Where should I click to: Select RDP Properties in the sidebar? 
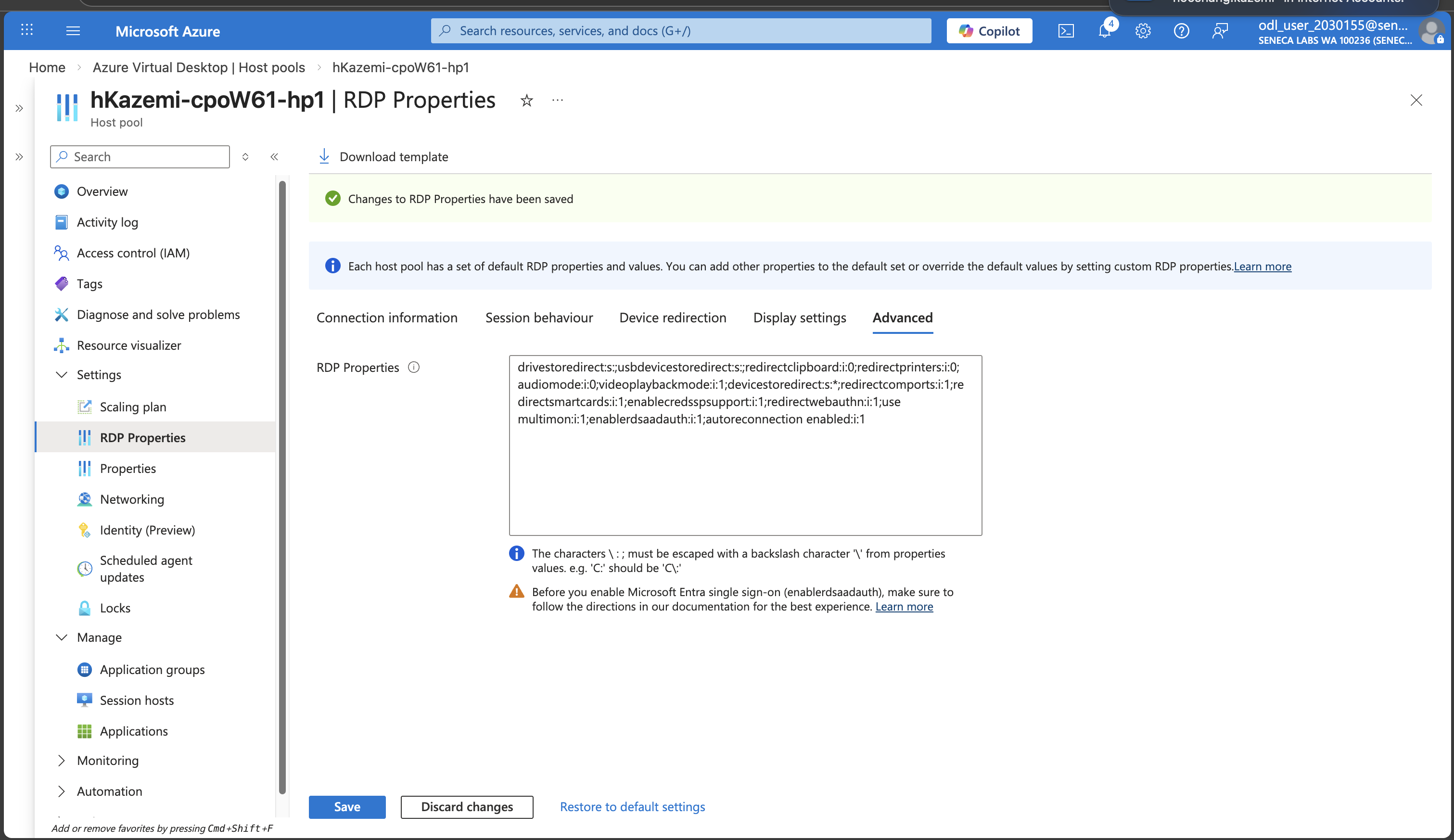pos(156,437)
